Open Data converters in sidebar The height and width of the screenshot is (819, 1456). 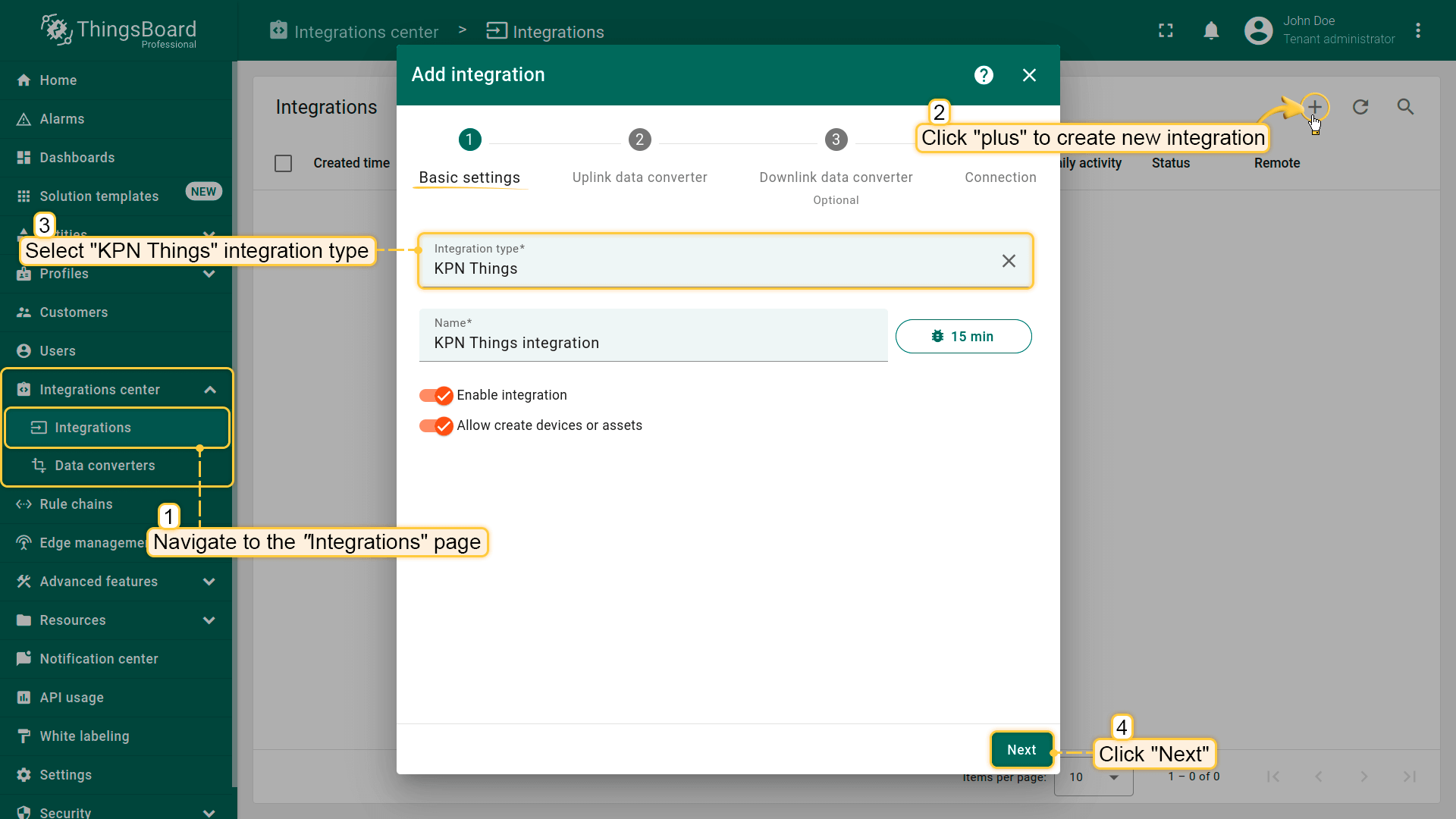[105, 466]
